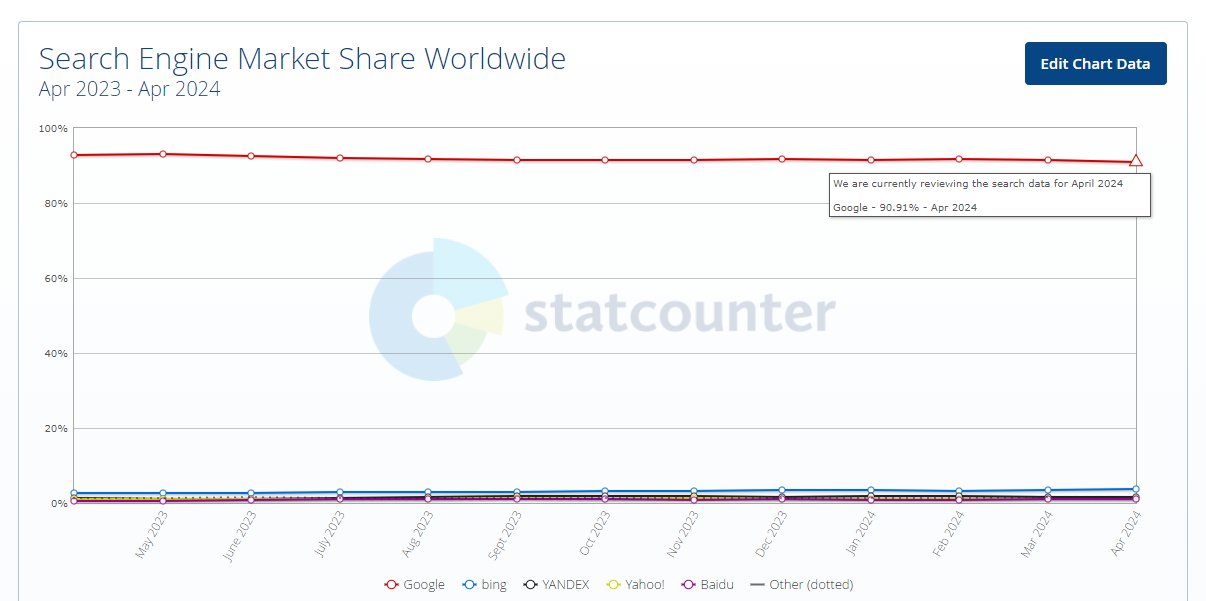1206x601 pixels.
Task: Click the Search Engine Market Share Worldwide title
Action: coord(302,59)
